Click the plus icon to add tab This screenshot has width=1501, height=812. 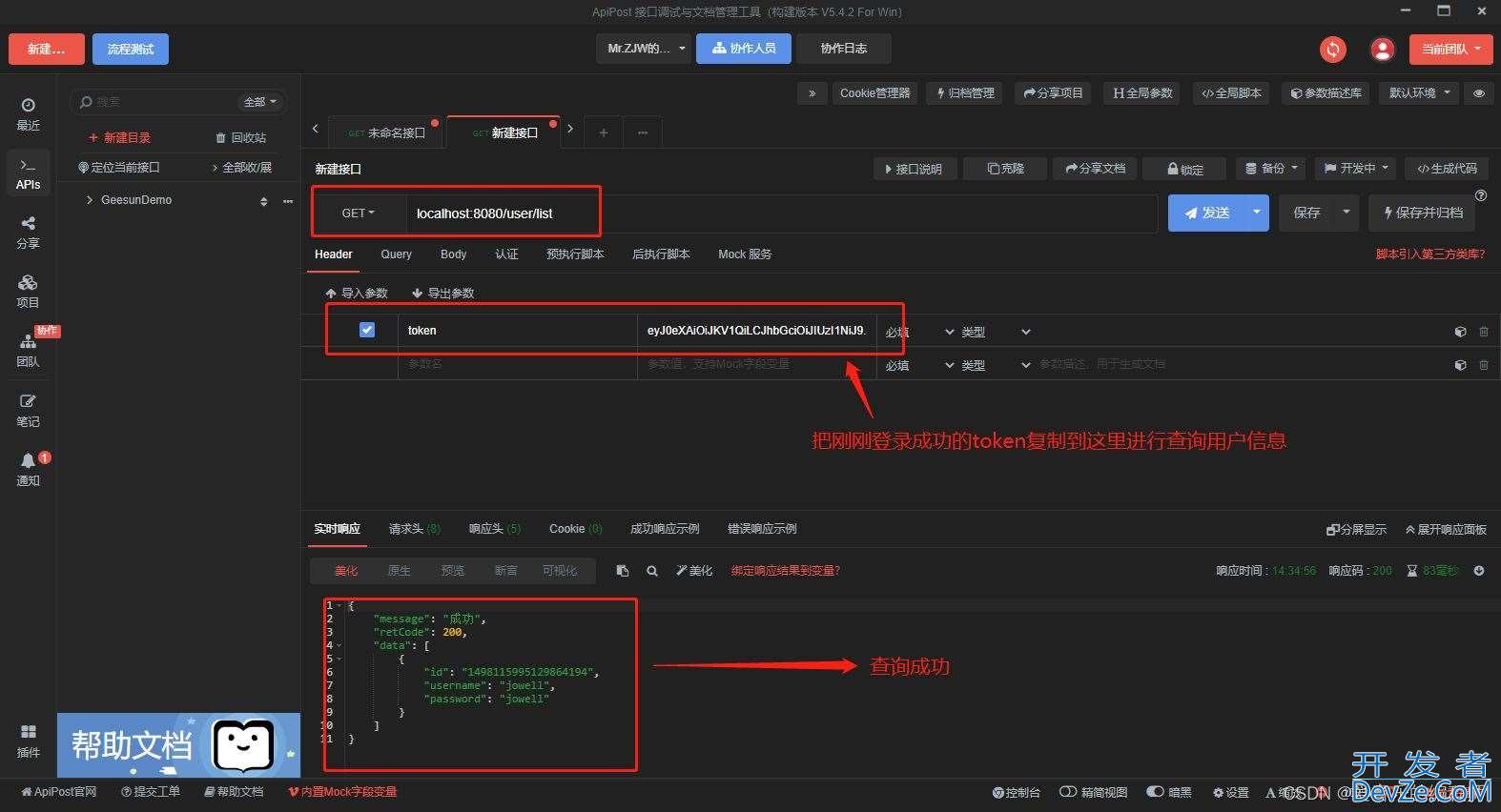click(x=603, y=132)
